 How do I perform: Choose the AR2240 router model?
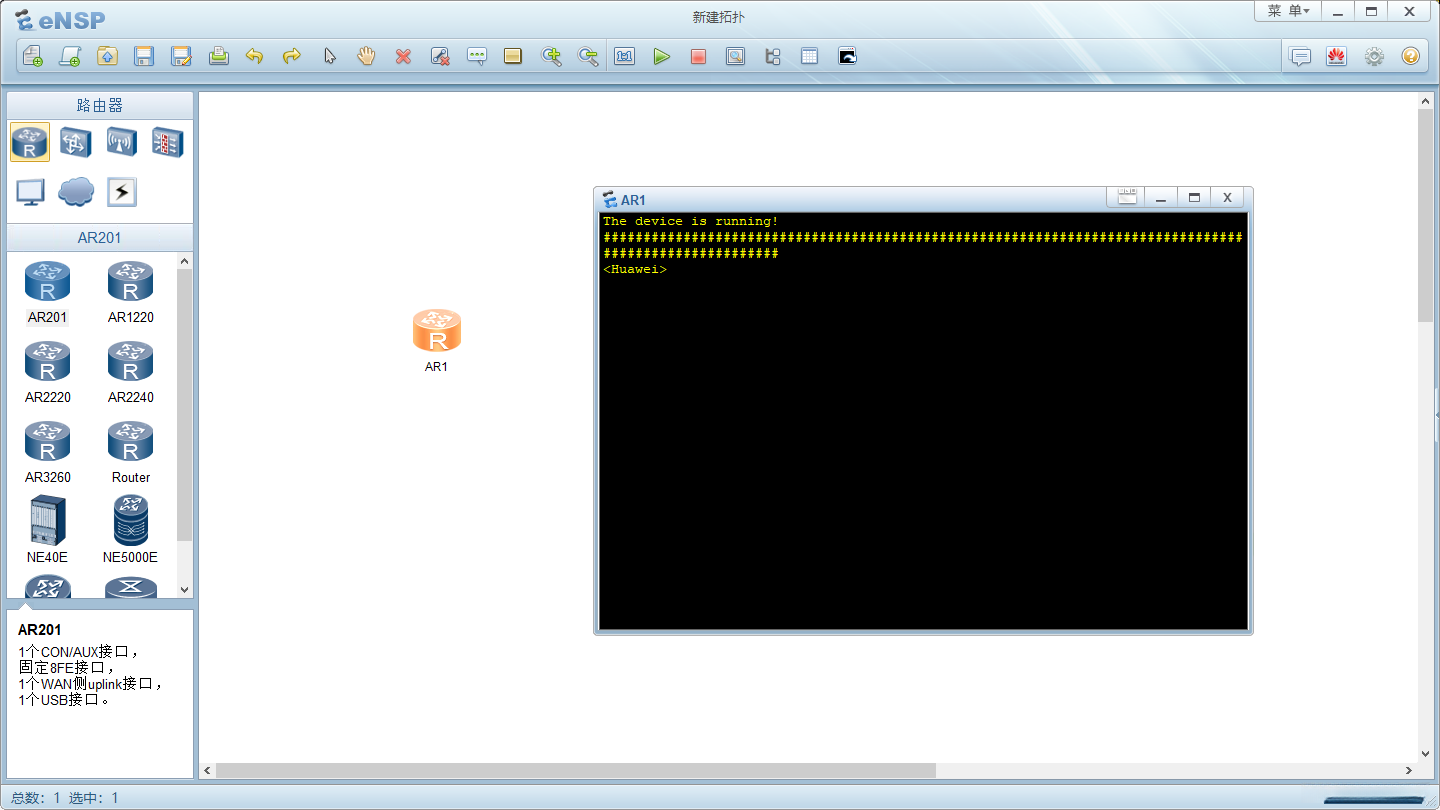coord(131,372)
